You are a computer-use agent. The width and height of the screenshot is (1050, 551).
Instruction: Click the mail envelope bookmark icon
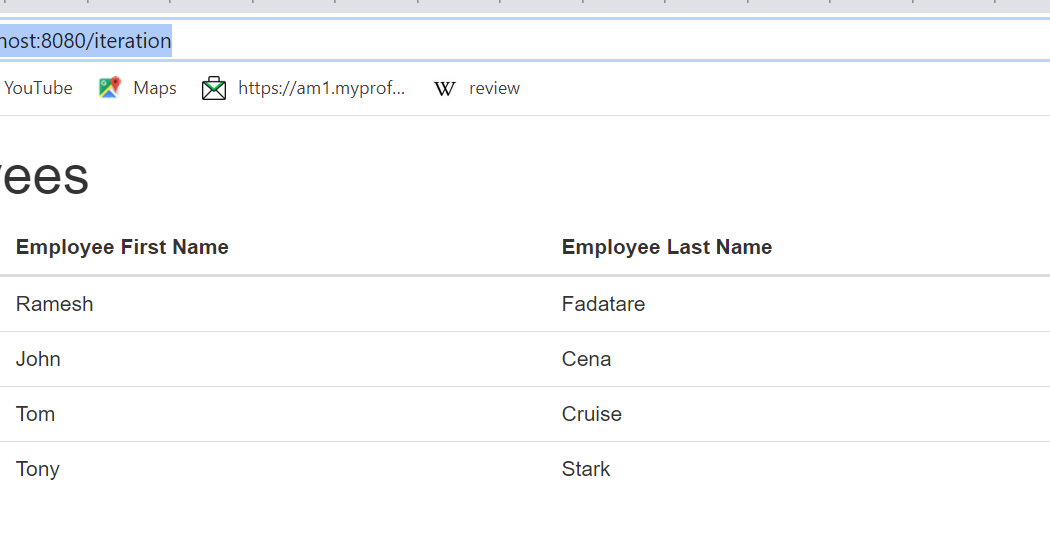(x=214, y=88)
